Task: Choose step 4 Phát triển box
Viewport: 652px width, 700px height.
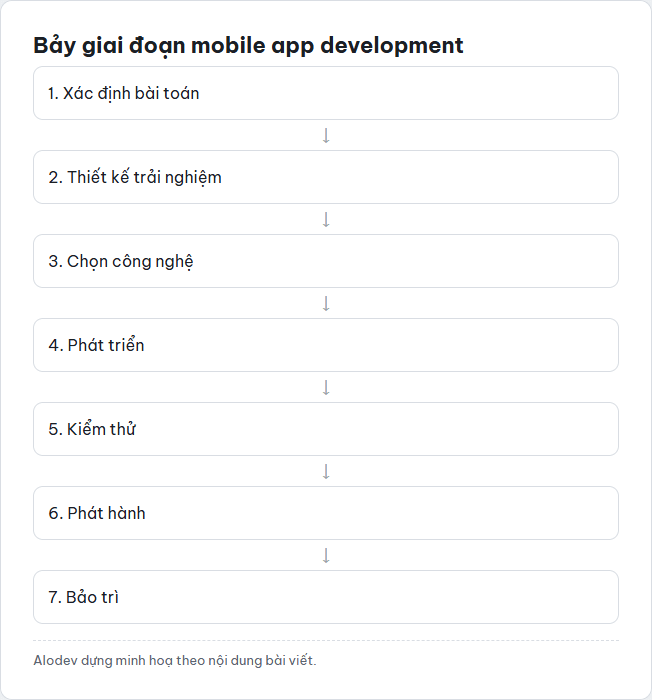Action: tap(326, 345)
